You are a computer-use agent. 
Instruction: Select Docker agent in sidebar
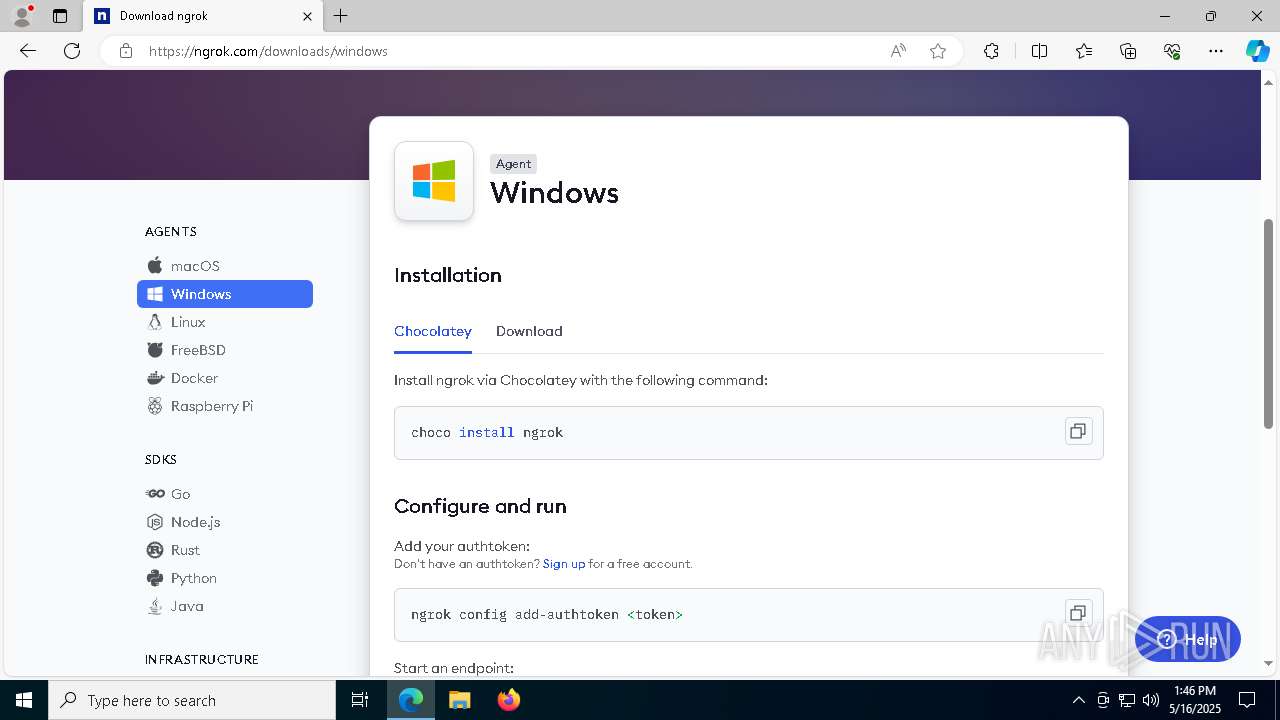tap(224, 378)
